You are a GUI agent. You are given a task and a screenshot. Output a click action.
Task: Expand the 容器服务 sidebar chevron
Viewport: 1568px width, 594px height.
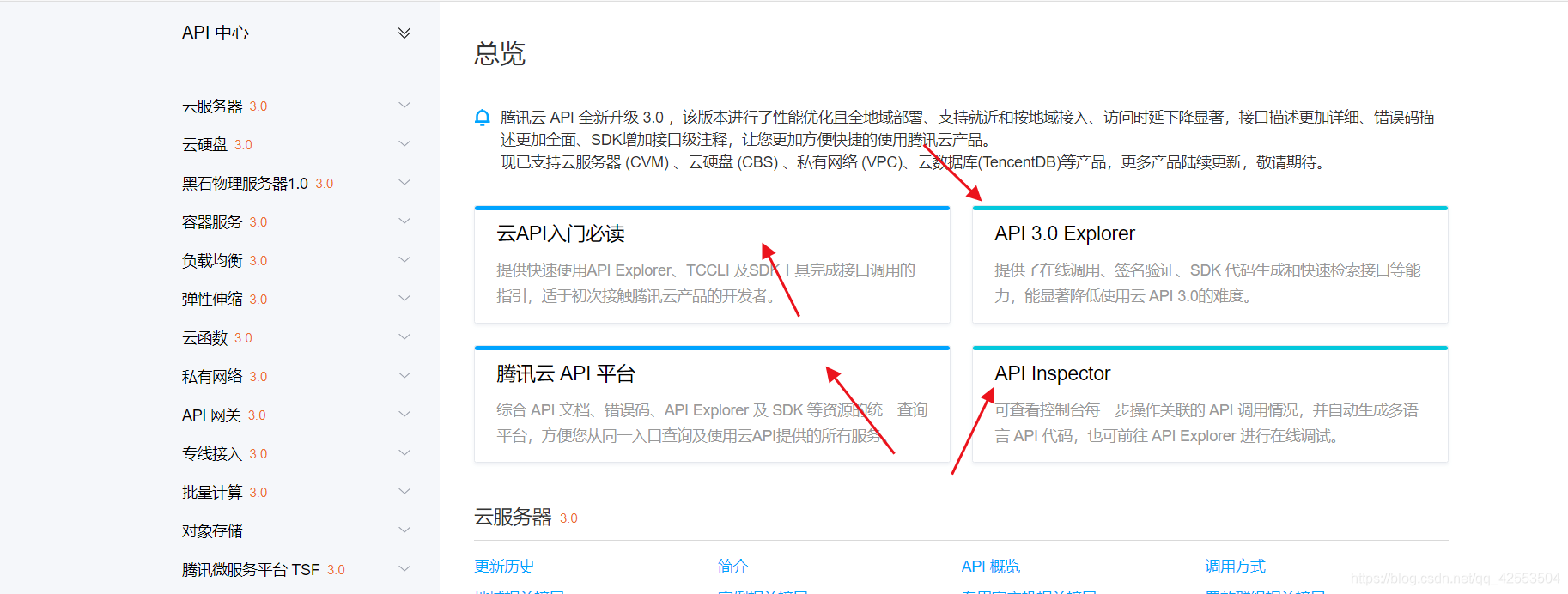click(x=404, y=221)
